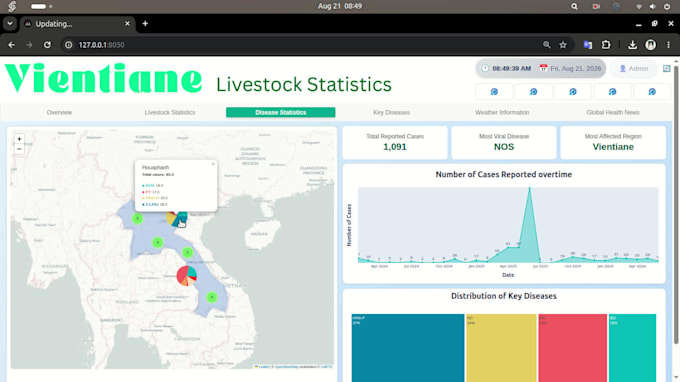Click the Leaflet attribution link
680x382 pixels.
click(x=262, y=367)
